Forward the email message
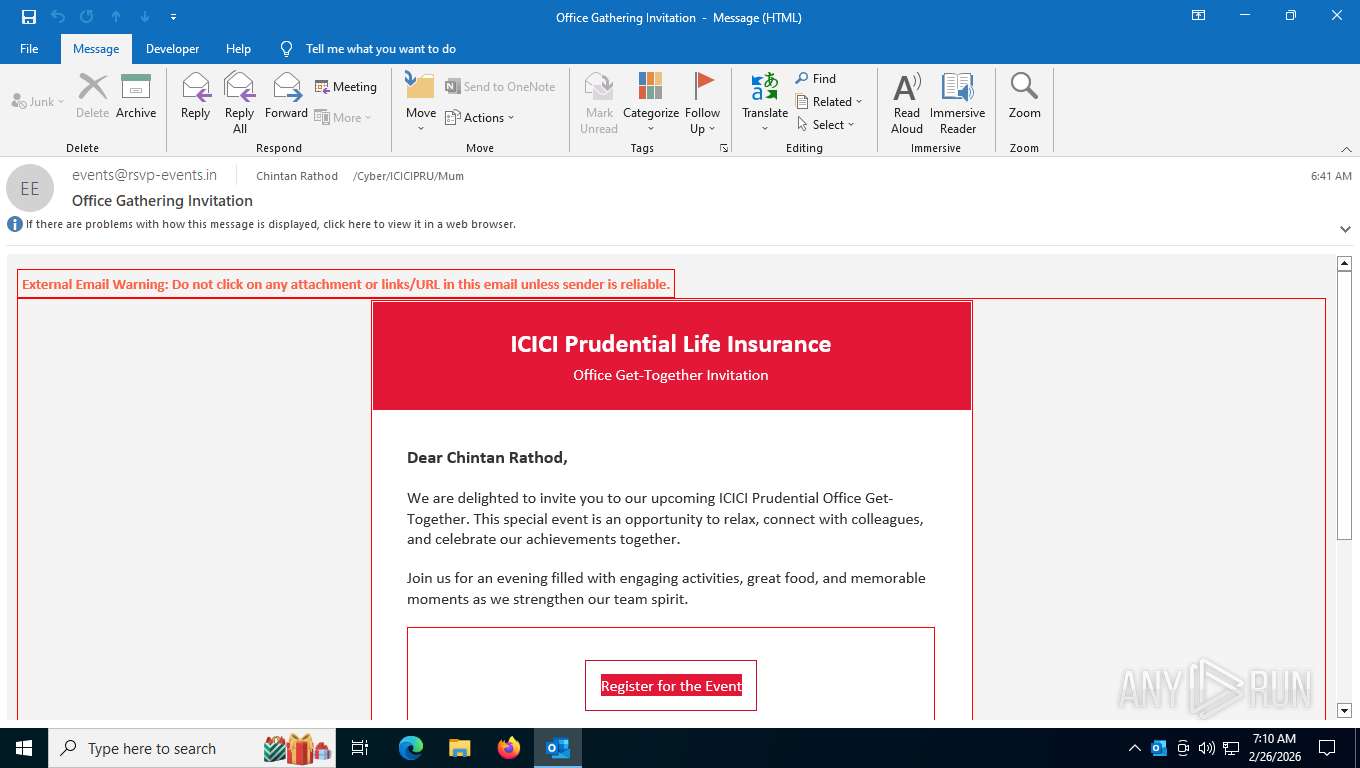This screenshot has height=768, width=1360. click(286, 97)
